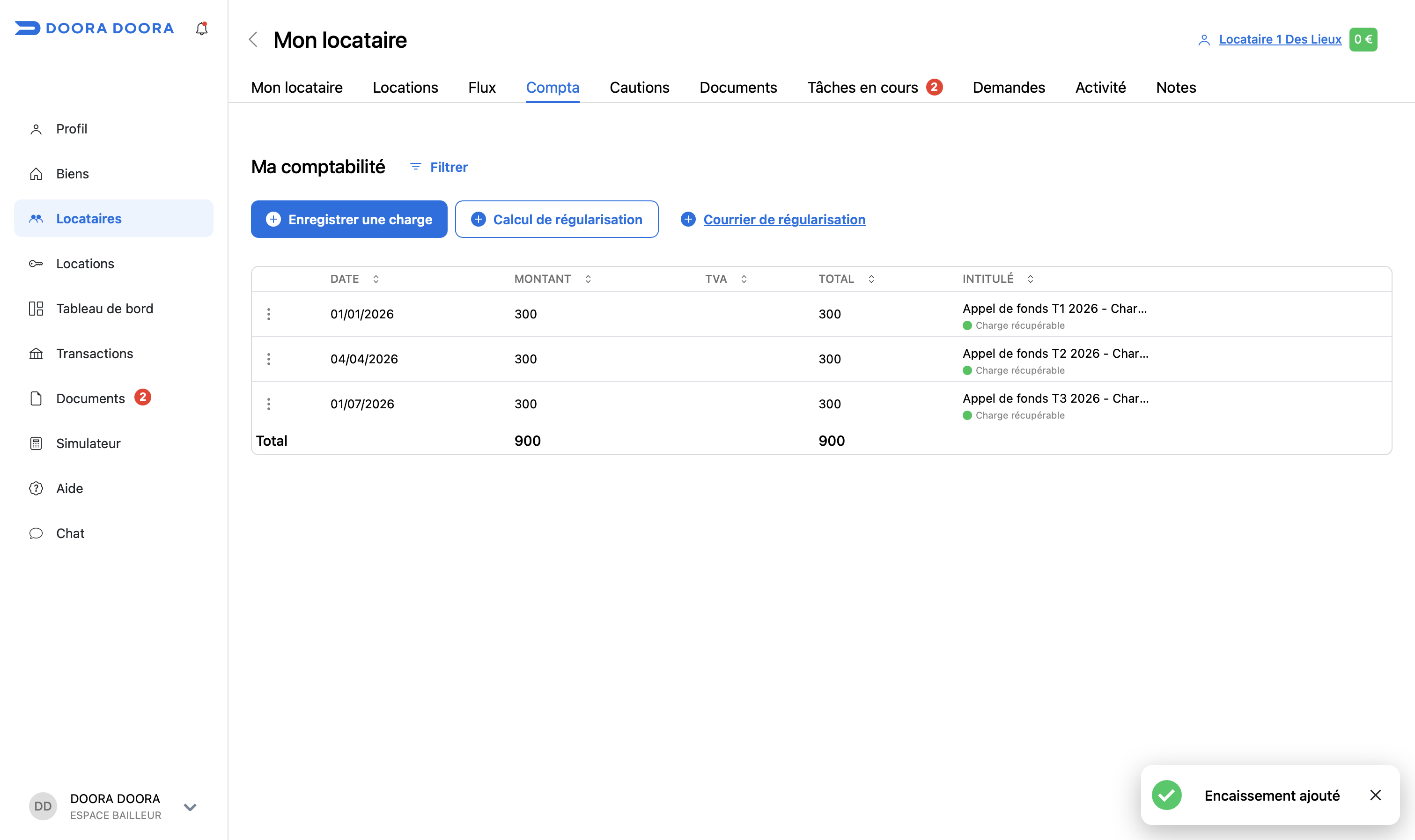1415x840 pixels.
Task: Open the notifications bell
Action: pyautogui.click(x=201, y=28)
